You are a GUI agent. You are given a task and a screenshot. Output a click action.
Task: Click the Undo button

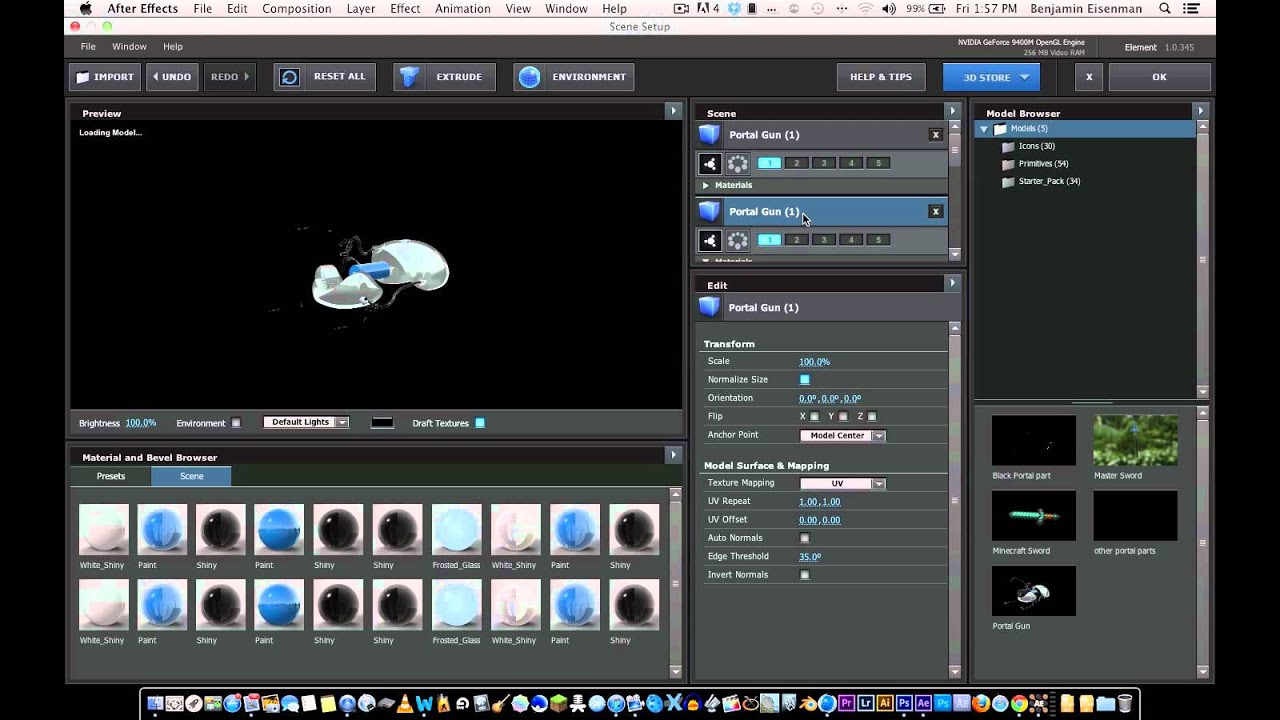tap(171, 77)
